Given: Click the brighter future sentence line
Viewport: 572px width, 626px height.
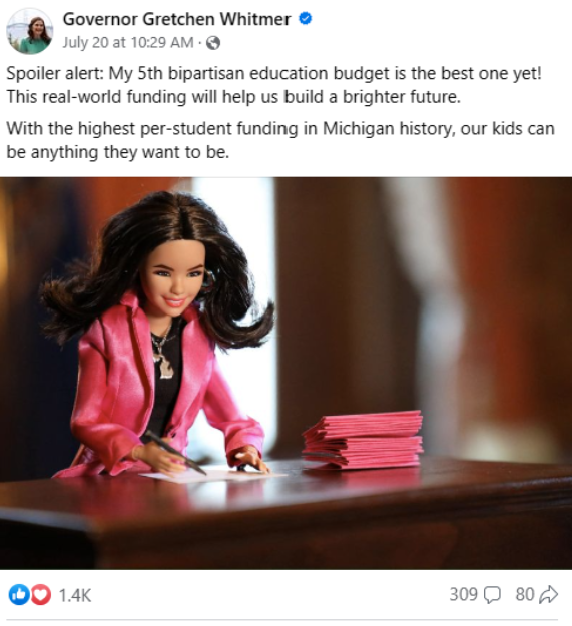Looking at the screenshot, I should click(x=234, y=97).
